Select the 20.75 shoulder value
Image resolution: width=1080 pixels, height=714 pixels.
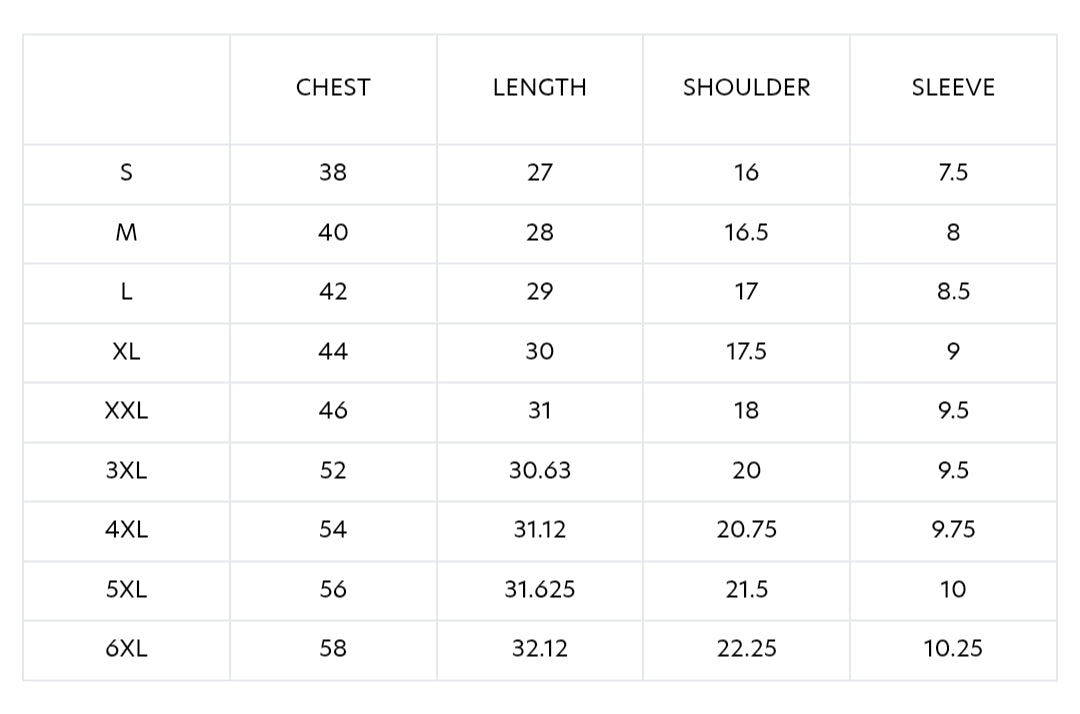(x=746, y=530)
